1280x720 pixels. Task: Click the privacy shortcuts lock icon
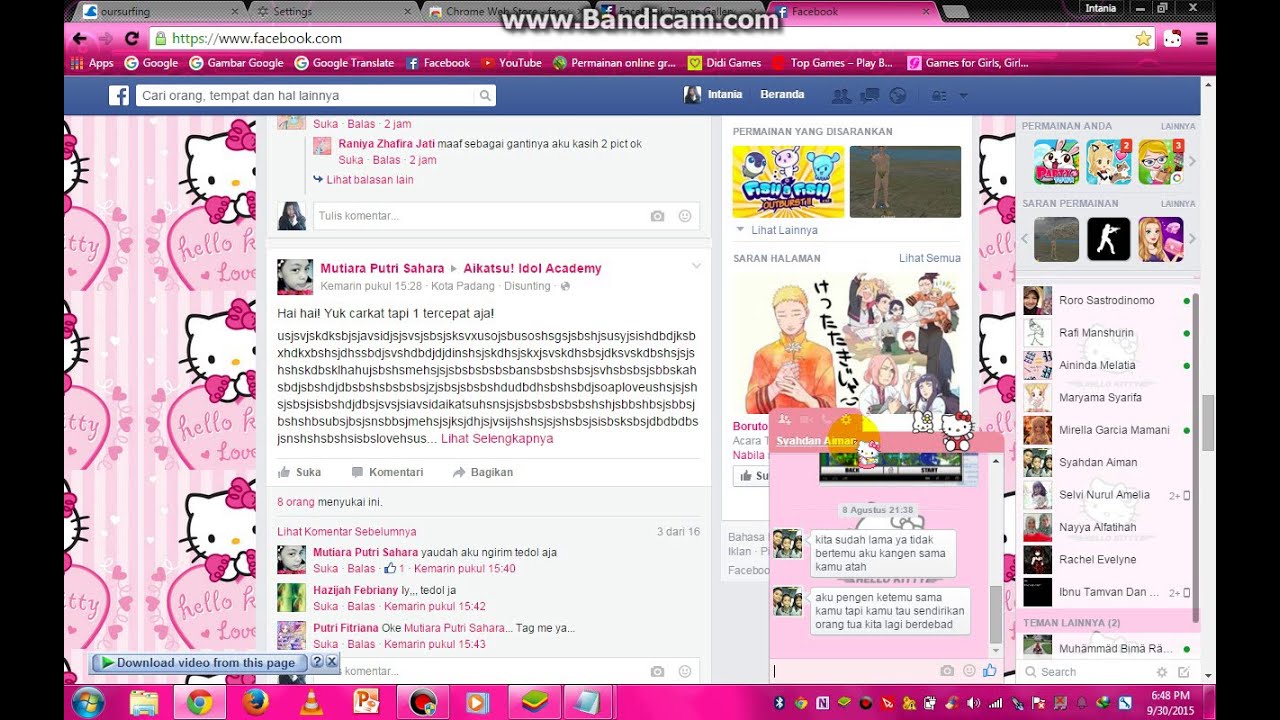coord(941,94)
